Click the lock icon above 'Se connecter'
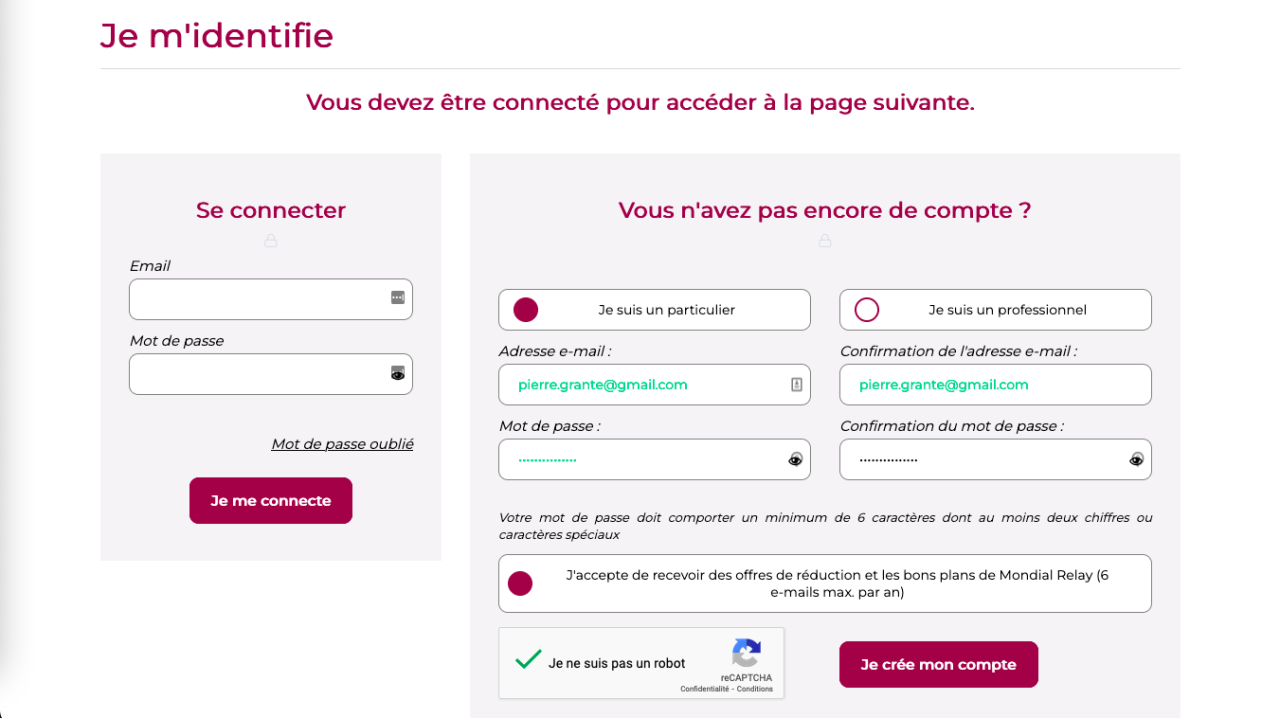The width and height of the screenshot is (1280, 718). pyautogui.click(x=270, y=240)
